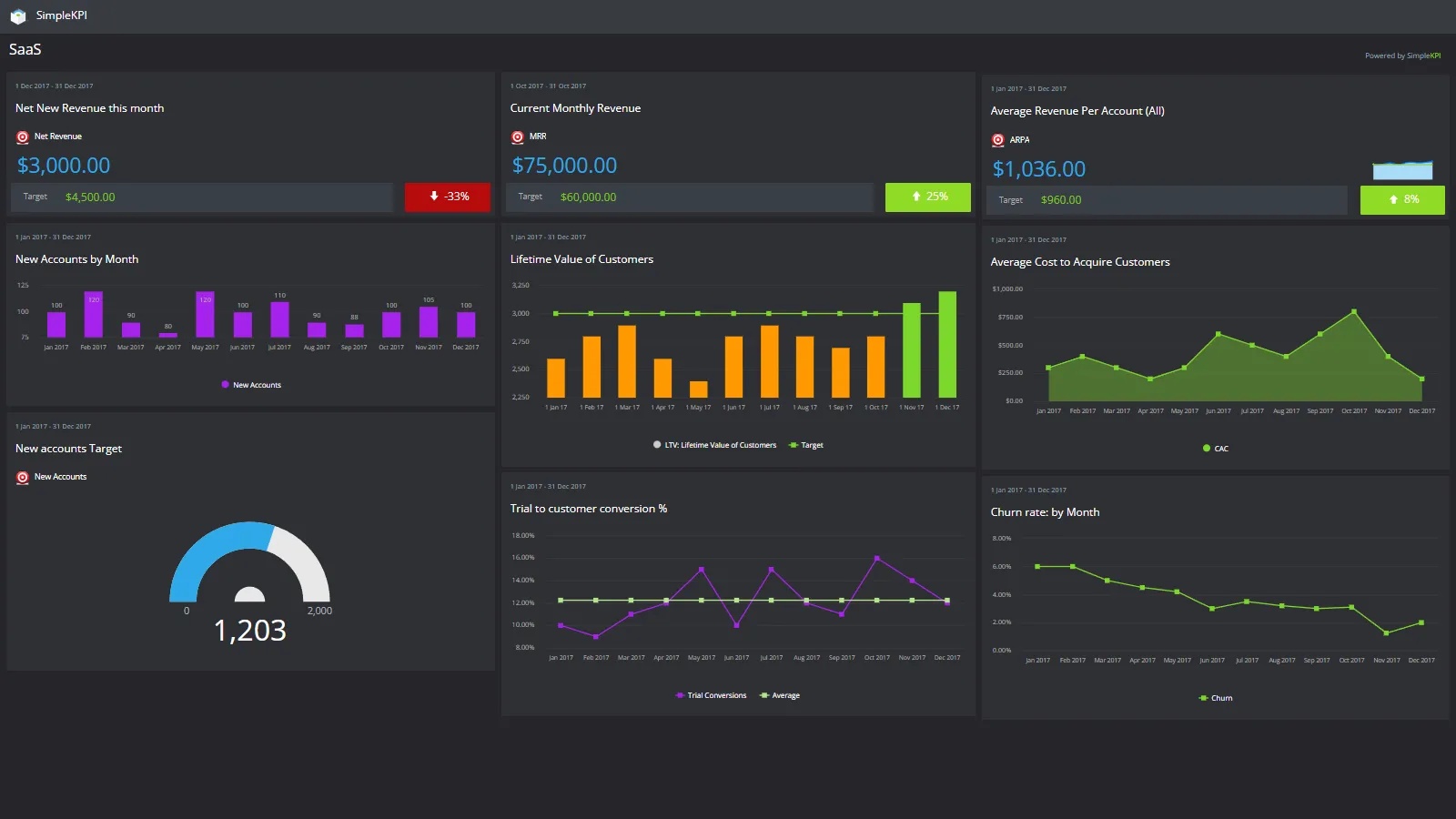Hide the Trial Conversions series via legend

(x=710, y=694)
